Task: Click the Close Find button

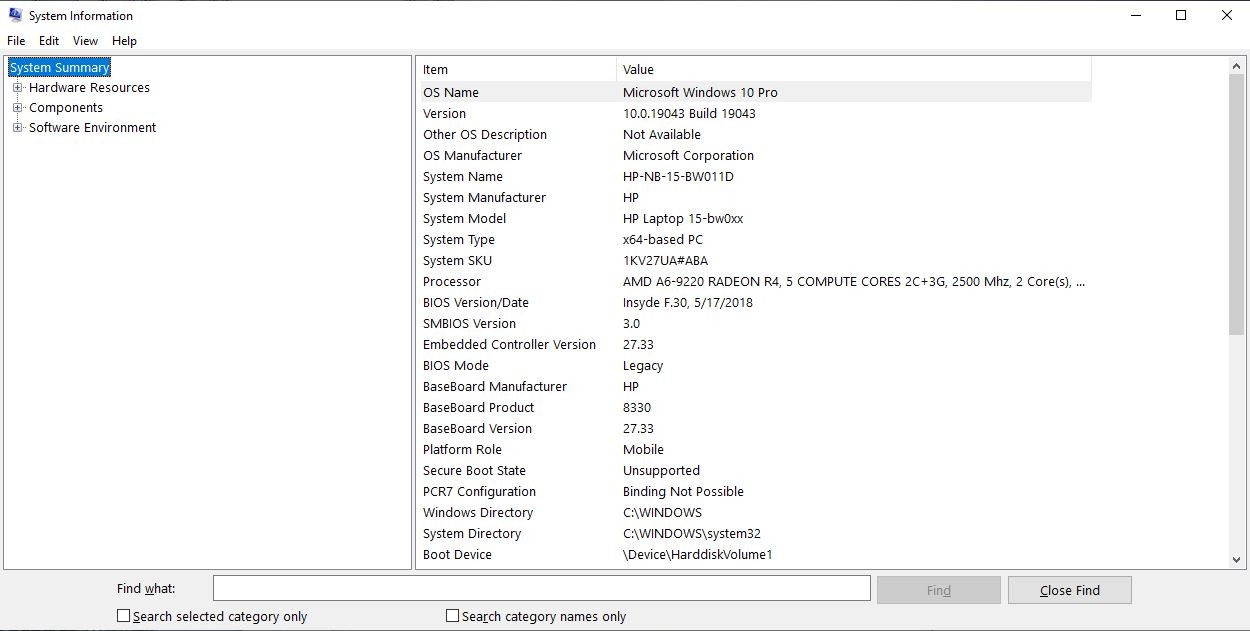Action: tap(1069, 590)
